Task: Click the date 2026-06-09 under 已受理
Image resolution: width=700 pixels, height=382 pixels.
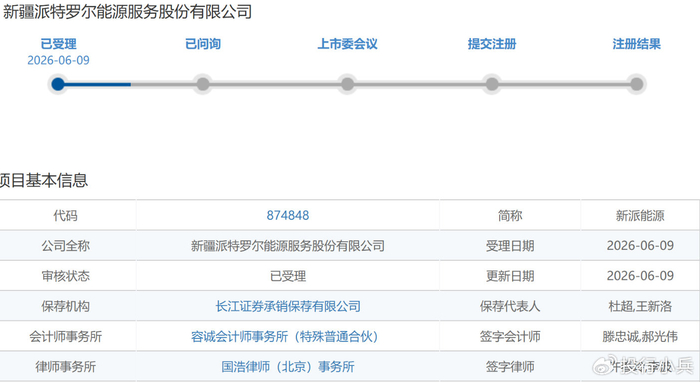Action: tap(58, 60)
